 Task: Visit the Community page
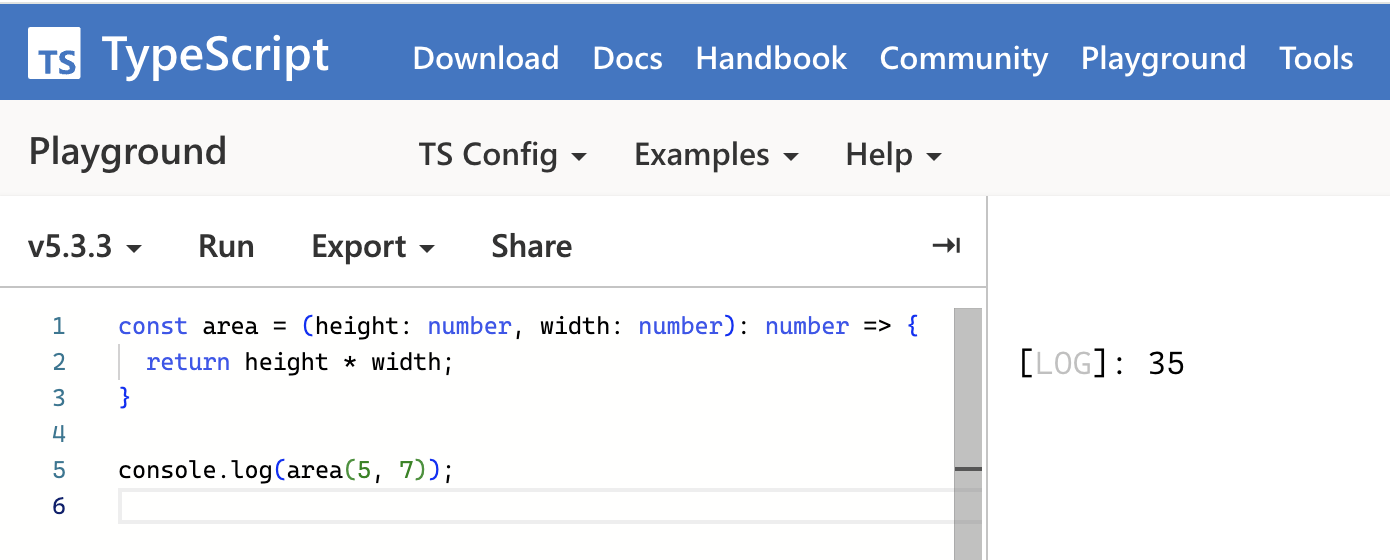pos(964,58)
